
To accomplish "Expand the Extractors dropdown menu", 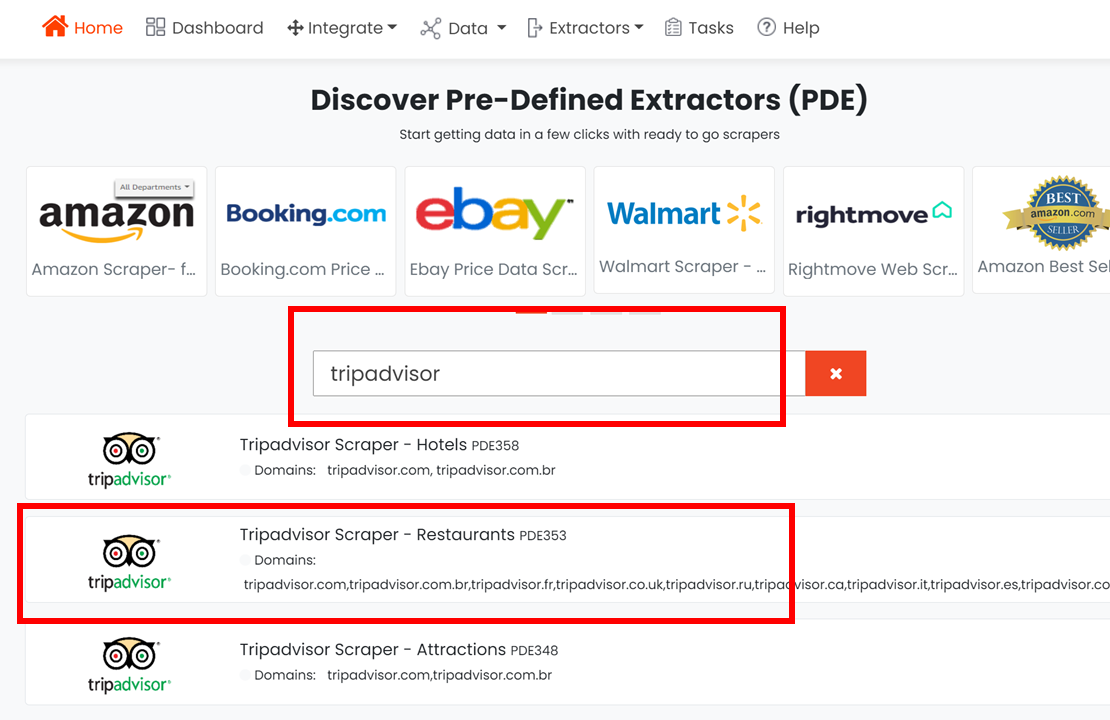I will [x=585, y=28].
